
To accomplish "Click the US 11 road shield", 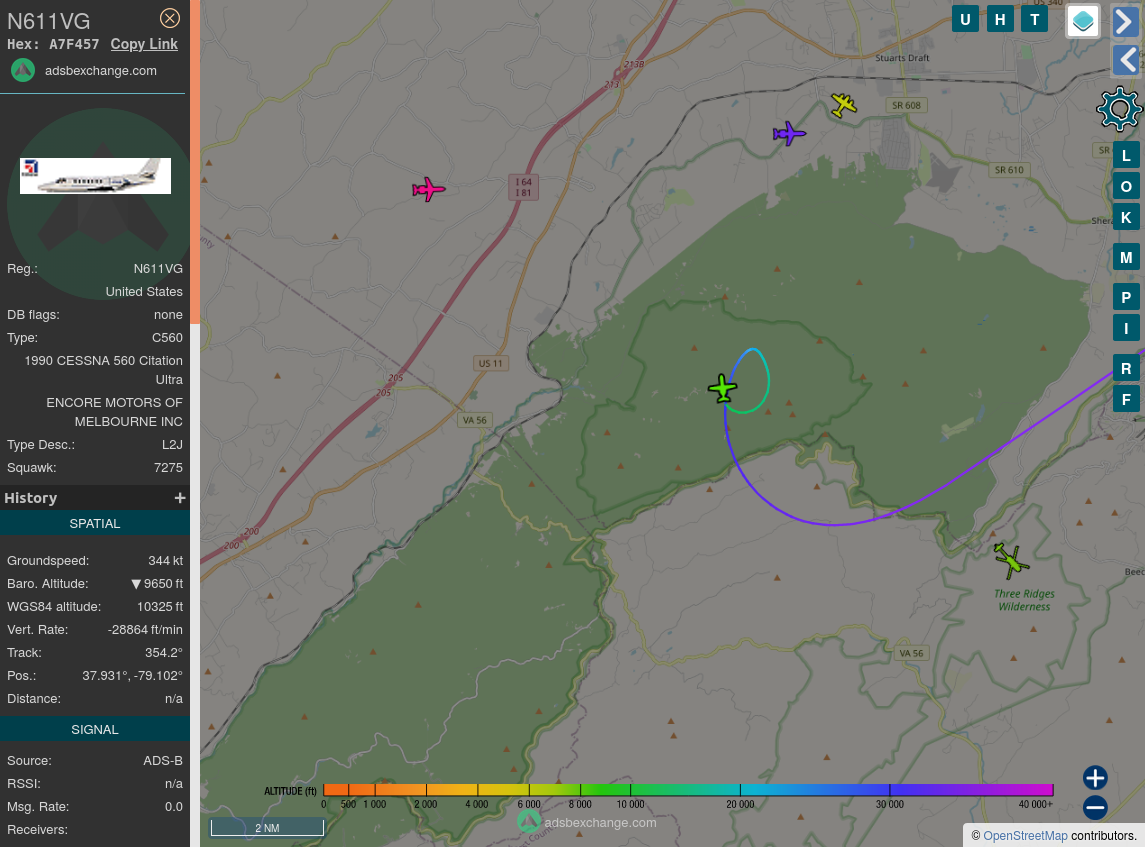I will pyautogui.click(x=491, y=363).
